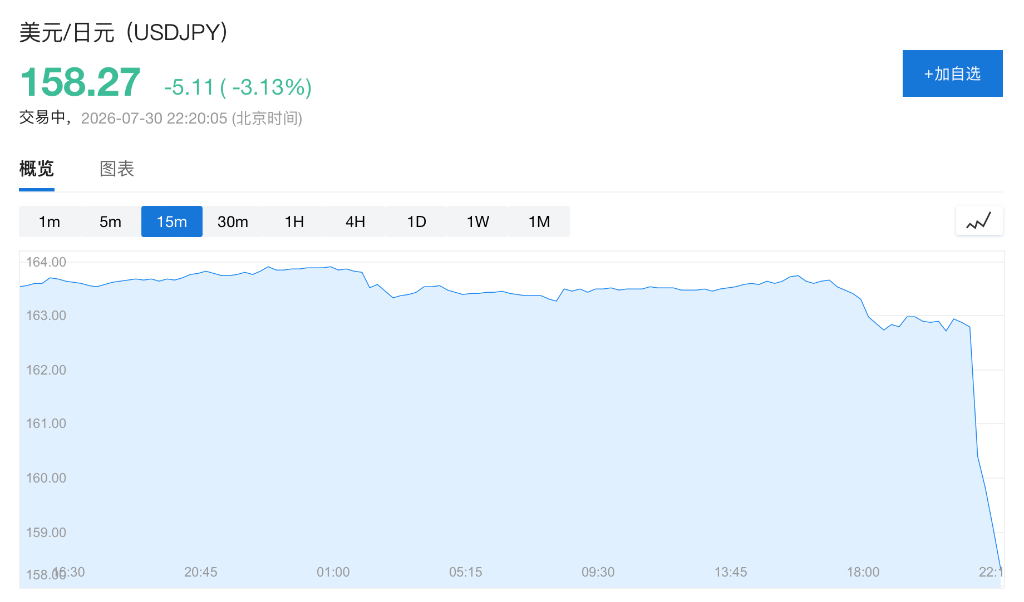Show the 1W weekly chart
The height and width of the screenshot is (602, 1024).
coord(478,221)
